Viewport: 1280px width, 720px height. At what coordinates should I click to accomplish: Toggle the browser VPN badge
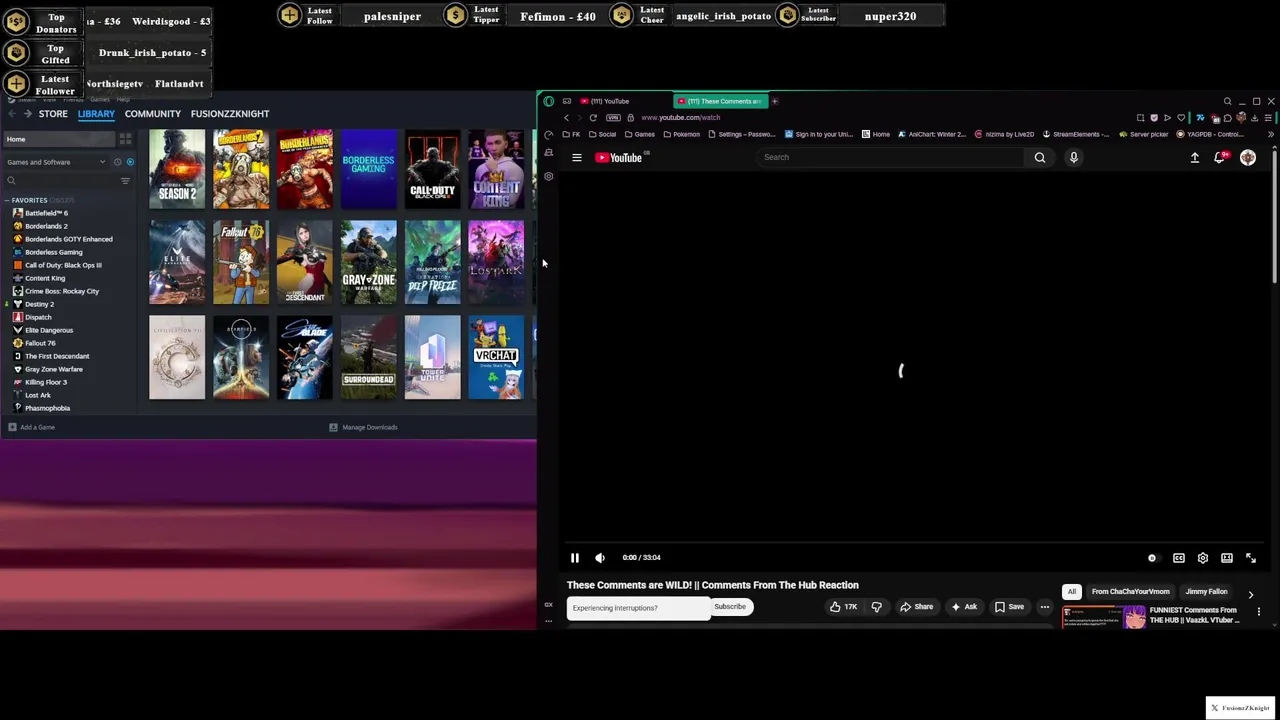click(x=613, y=118)
